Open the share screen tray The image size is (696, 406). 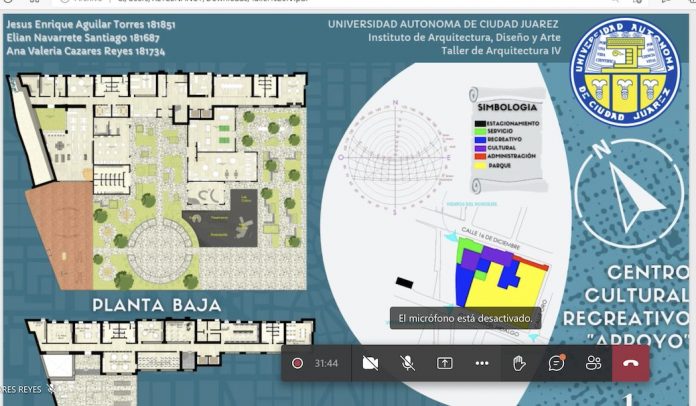[x=444, y=363]
